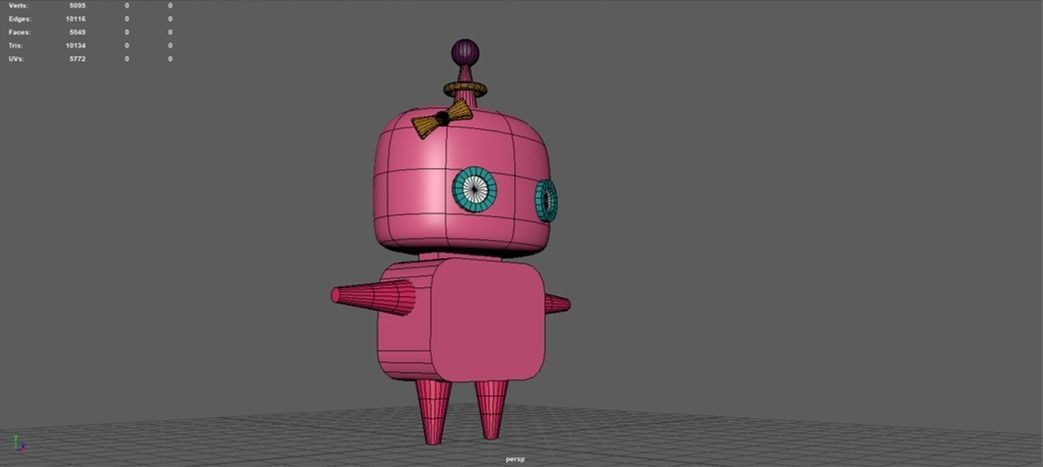Click the "Faces:" HUD label
The height and width of the screenshot is (467, 1043).
coord(19,32)
